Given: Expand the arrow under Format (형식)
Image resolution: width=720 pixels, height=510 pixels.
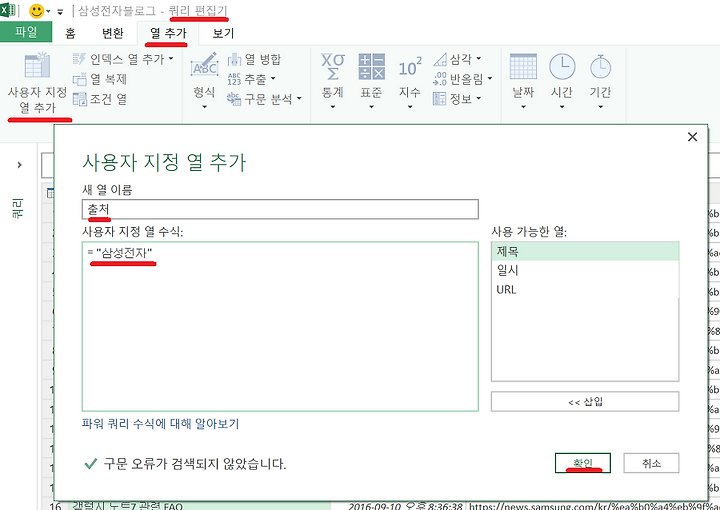Looking at the screenshot, I should coord(204,106).
